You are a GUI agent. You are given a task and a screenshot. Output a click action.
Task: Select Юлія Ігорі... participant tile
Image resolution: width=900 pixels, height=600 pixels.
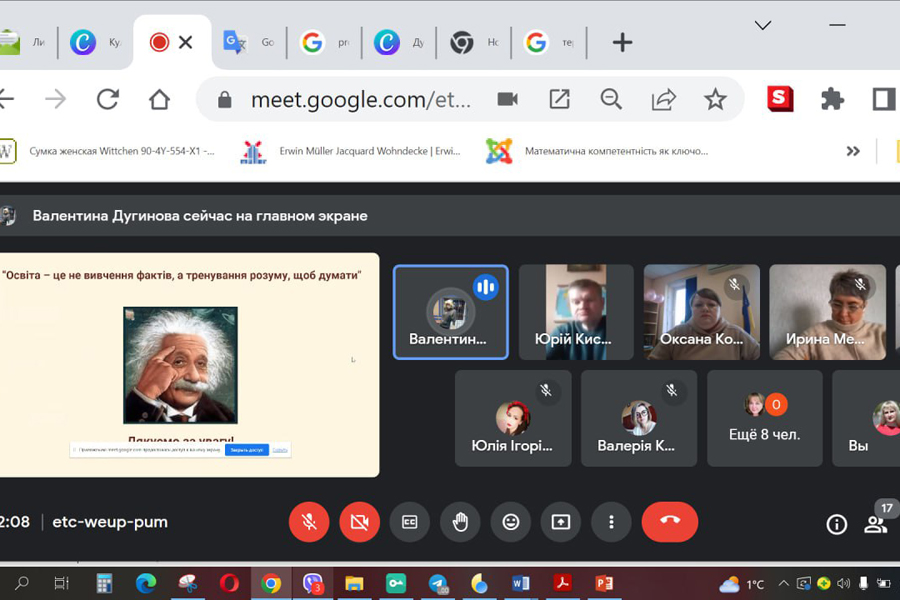(x=513, y=418)
